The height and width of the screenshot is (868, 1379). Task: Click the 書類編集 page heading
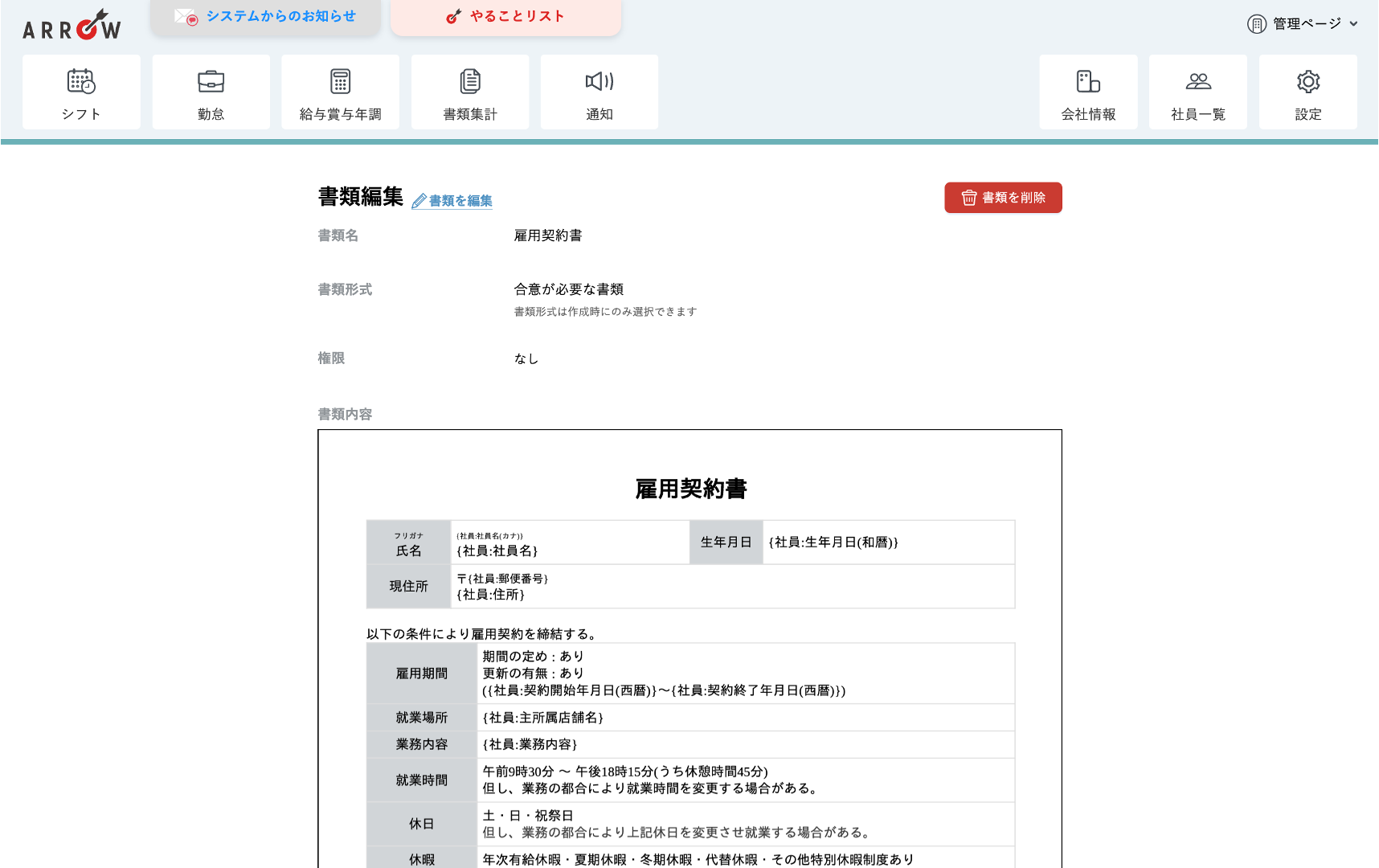(x=361, y=196)
